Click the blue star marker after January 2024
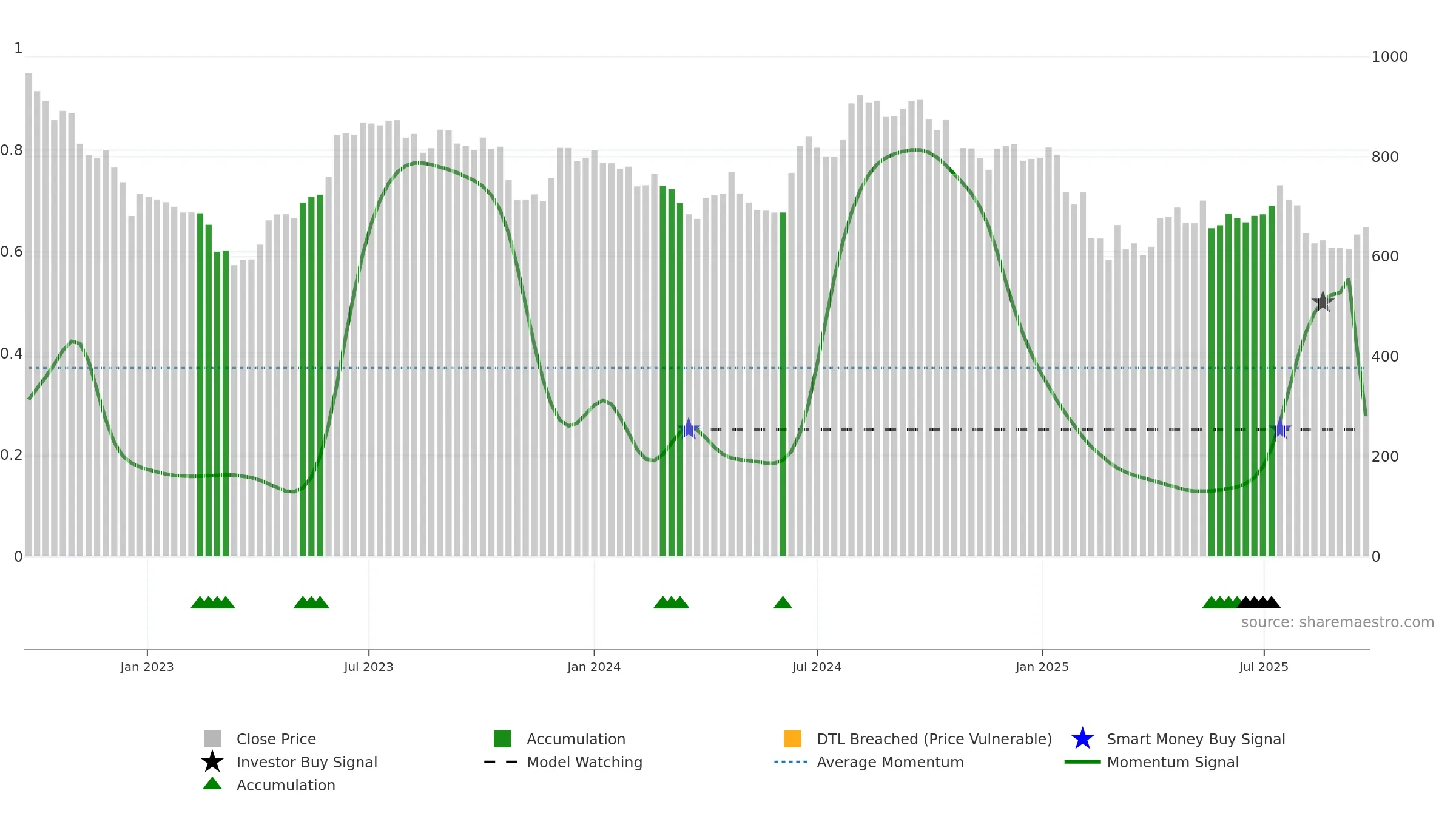 [x=689, y=429]
